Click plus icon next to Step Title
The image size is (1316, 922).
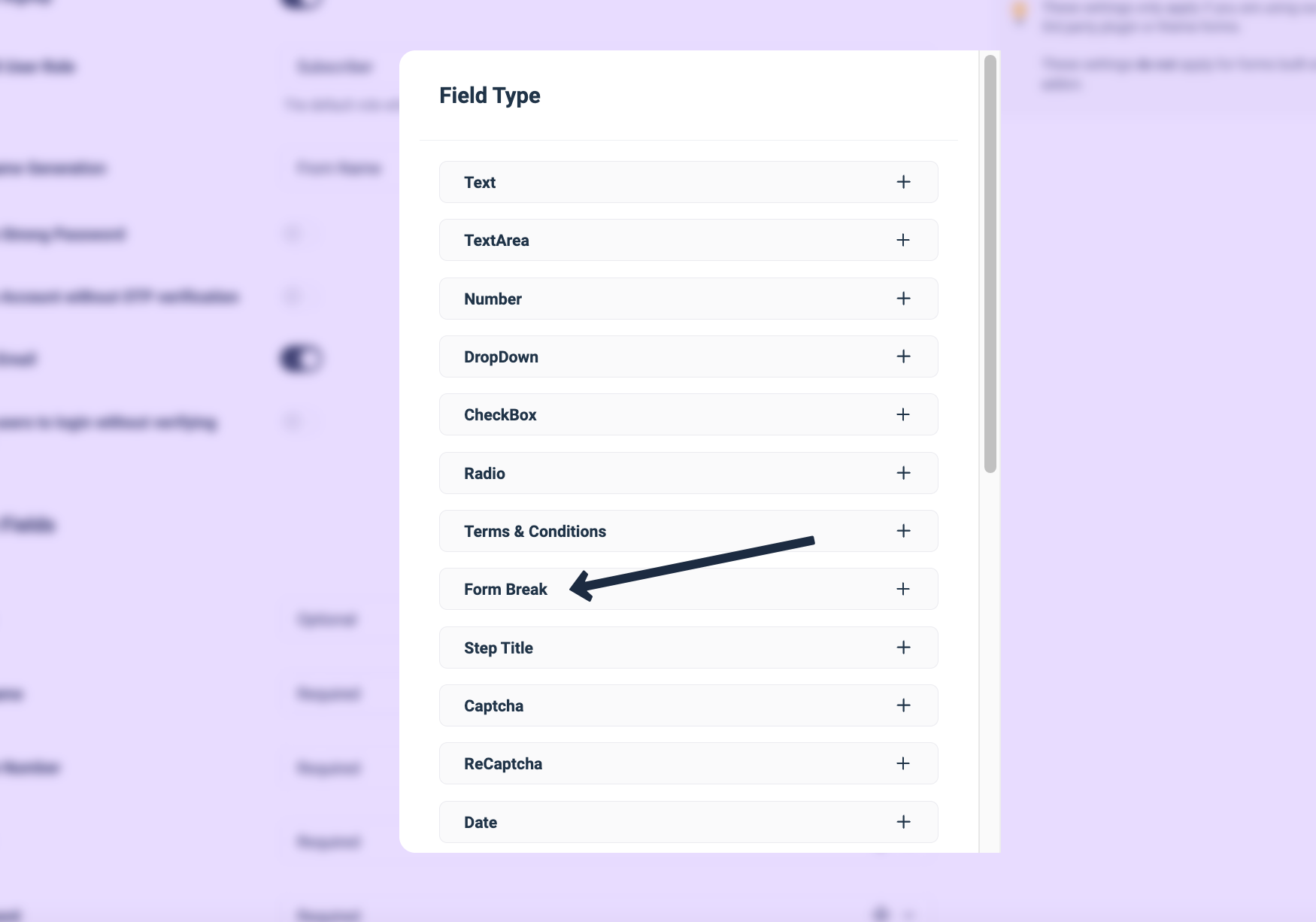point(903,648)
